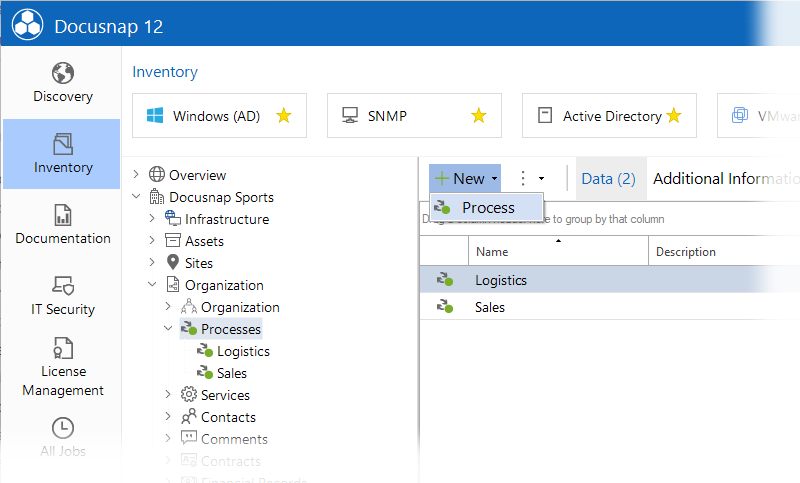Viewport: 800px width, 483px height.
Task: Toggle the favorite star on Windows (AD)
Action: click(284, 115)
